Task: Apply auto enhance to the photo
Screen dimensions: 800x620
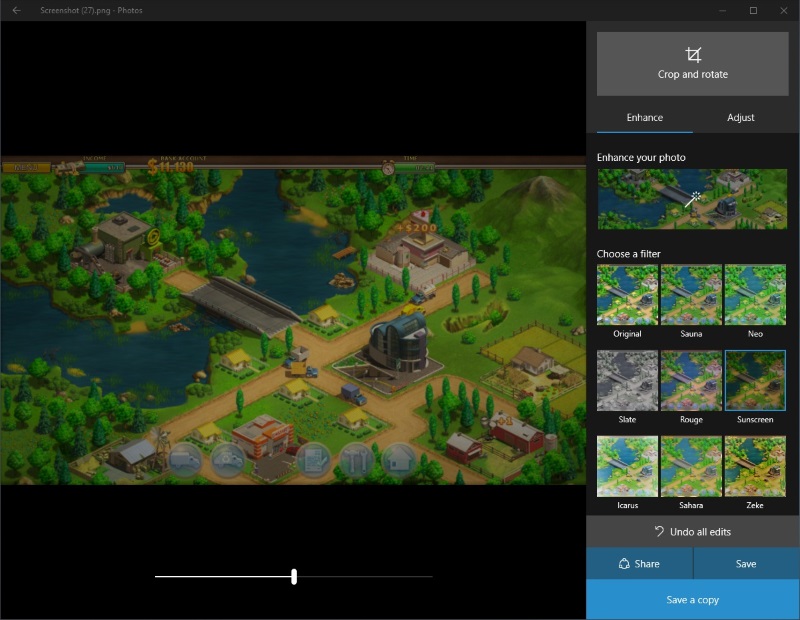Action: coord(692,199)
